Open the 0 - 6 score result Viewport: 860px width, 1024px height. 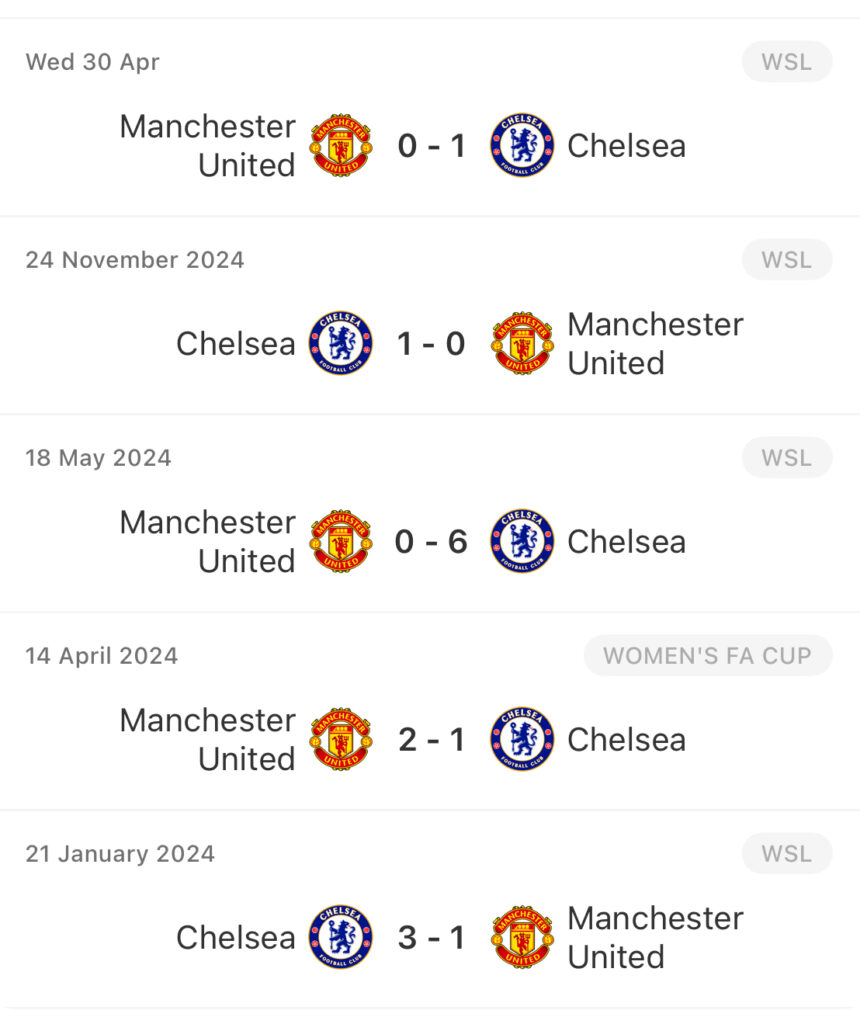pyautogui.click(x=431, y=541)
